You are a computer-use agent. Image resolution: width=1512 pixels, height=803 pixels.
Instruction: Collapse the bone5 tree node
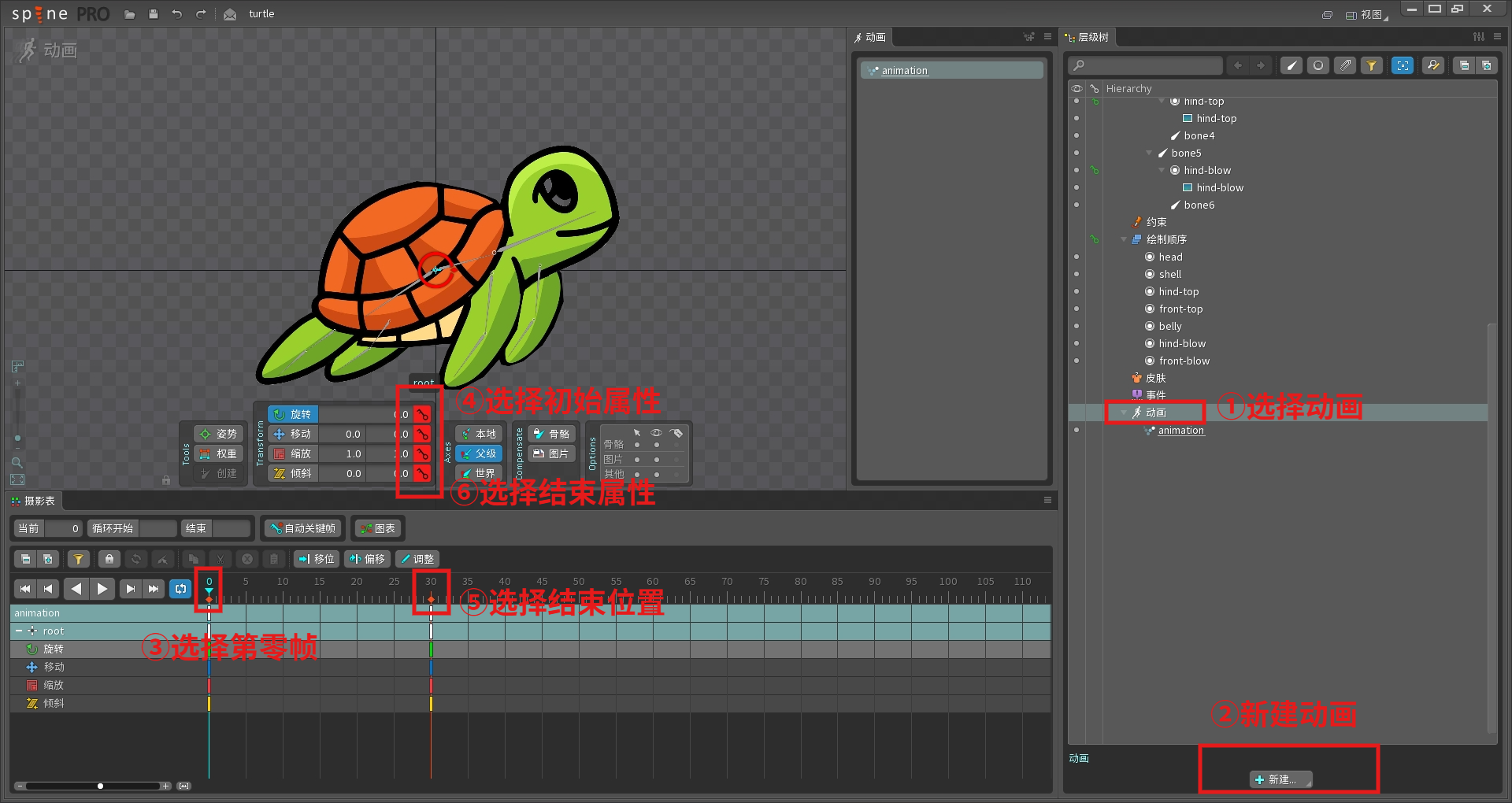[1149, 154]
